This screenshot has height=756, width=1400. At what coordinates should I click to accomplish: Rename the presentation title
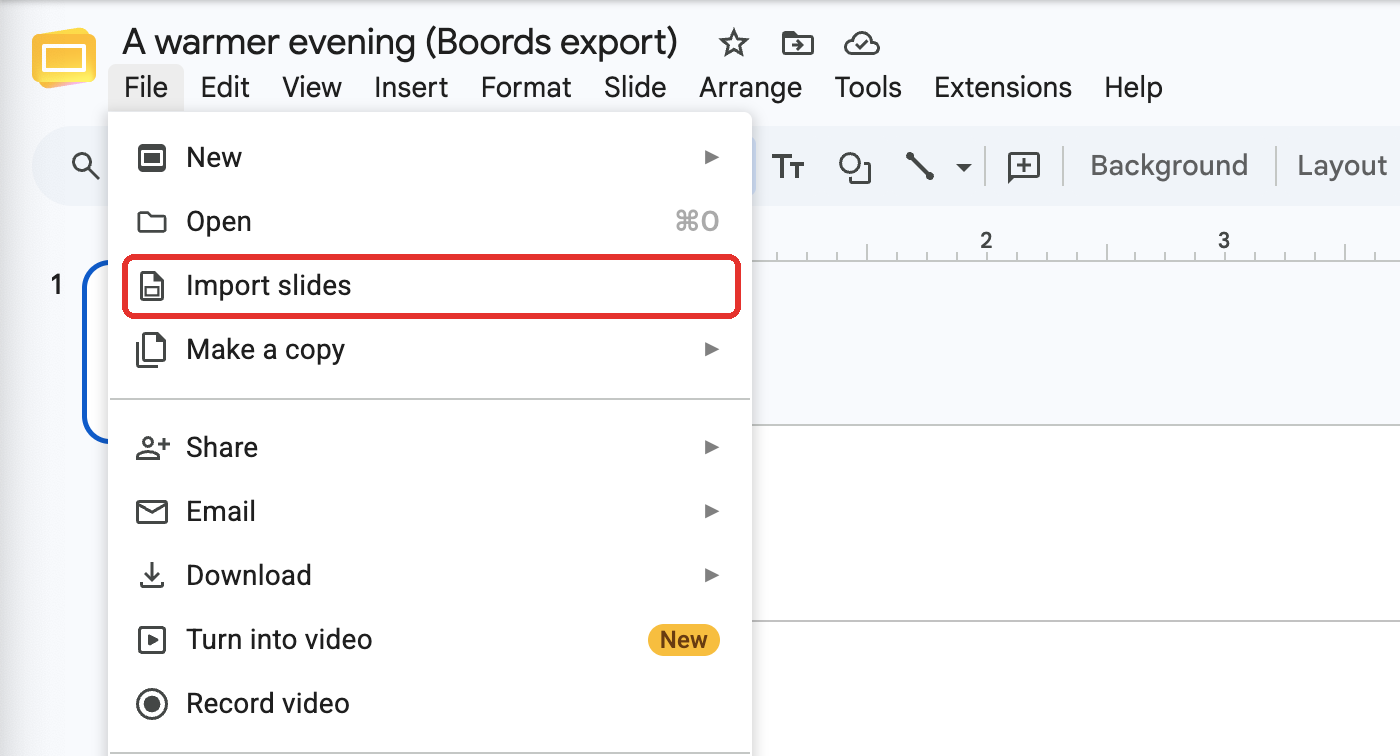click(x=400, y=42)
